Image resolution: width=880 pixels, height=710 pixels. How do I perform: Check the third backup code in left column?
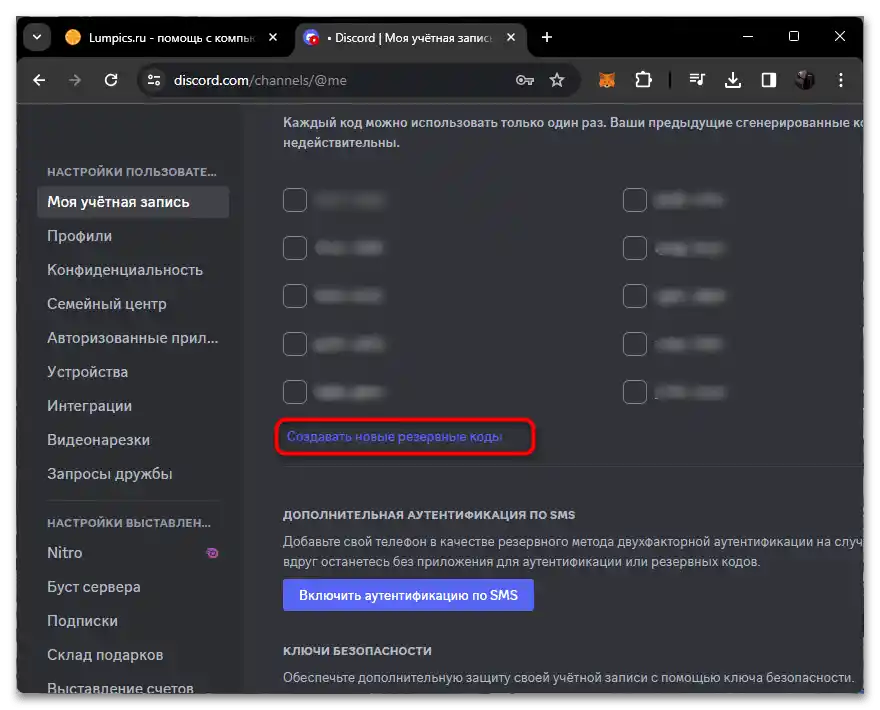pyautogui.click(x=295, y=296)
